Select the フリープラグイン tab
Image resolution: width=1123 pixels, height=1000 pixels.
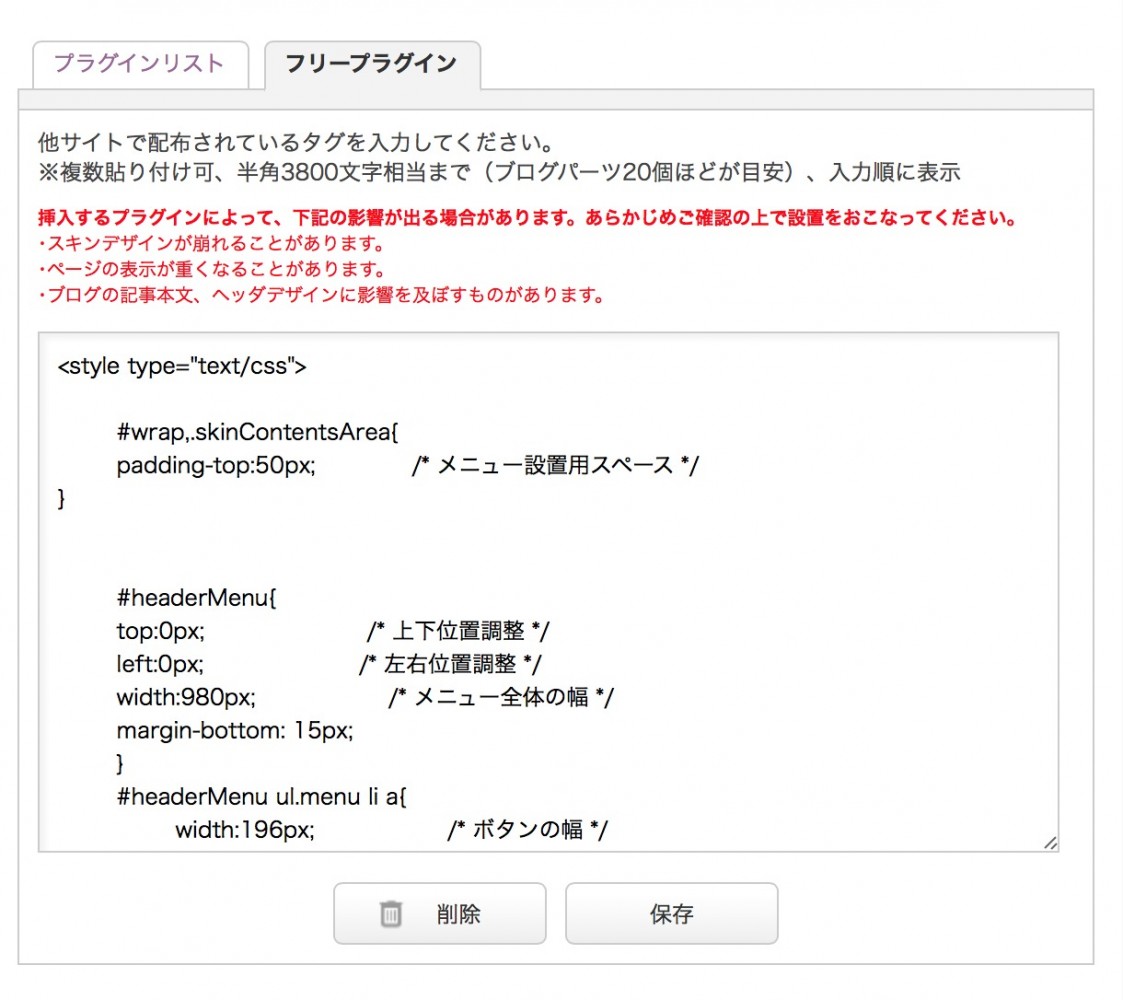pyautogui.click(x=372, y=64)
